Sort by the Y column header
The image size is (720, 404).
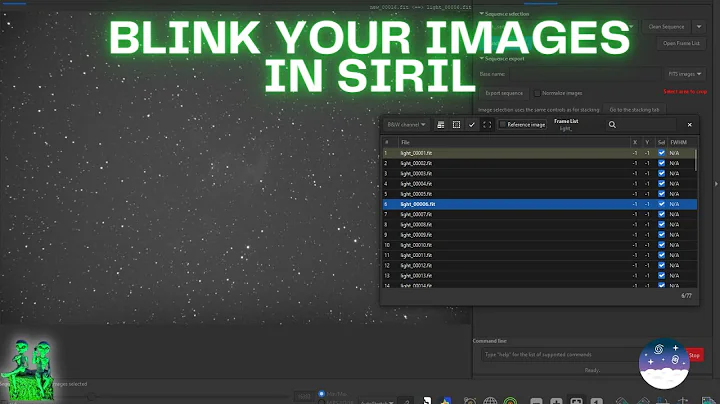point(647,142)
